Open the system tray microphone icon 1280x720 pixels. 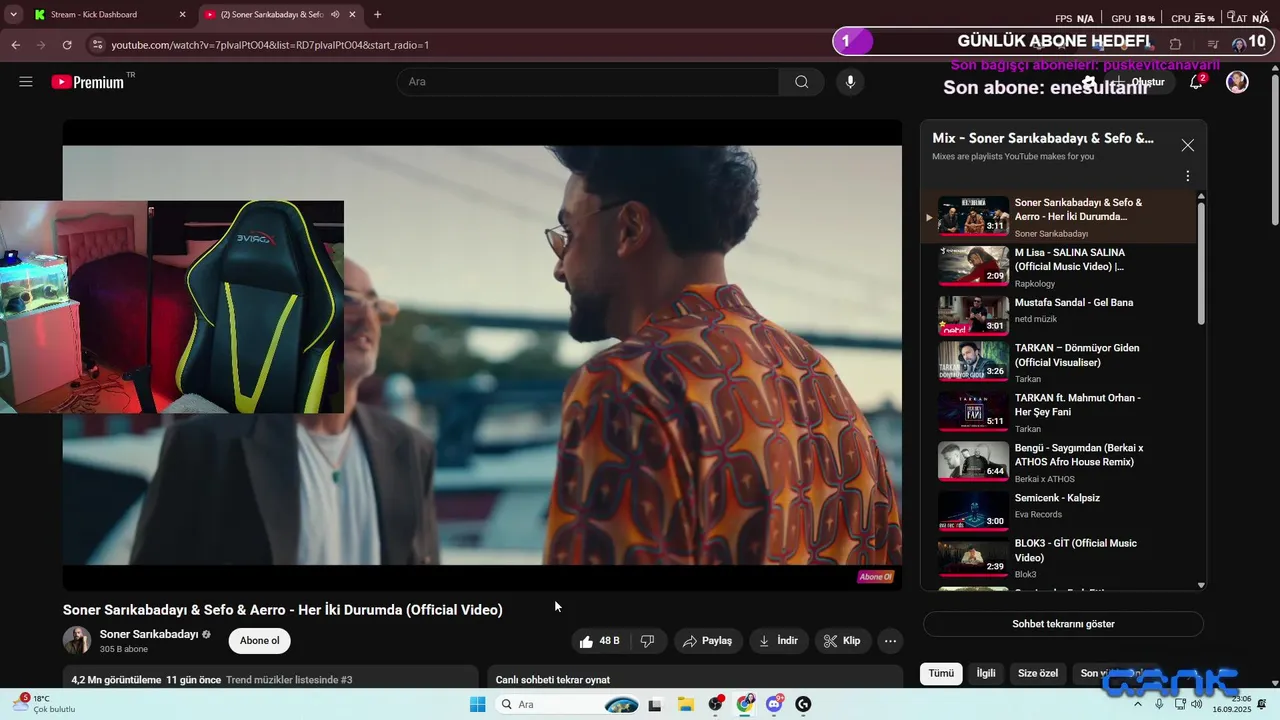(1159, 704)
